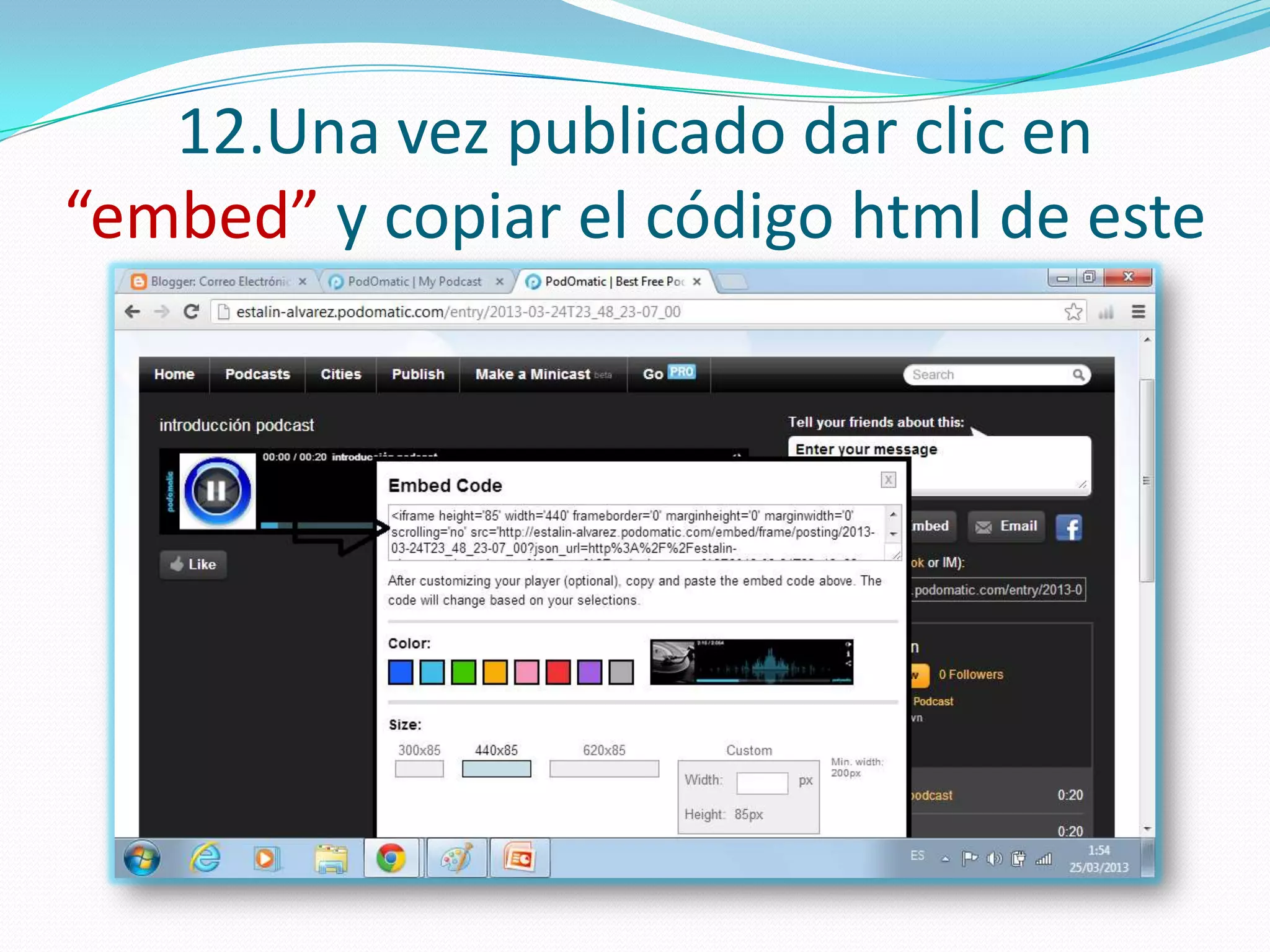Close the PodOmatic My Podcast tab

(x=499, y=281)
